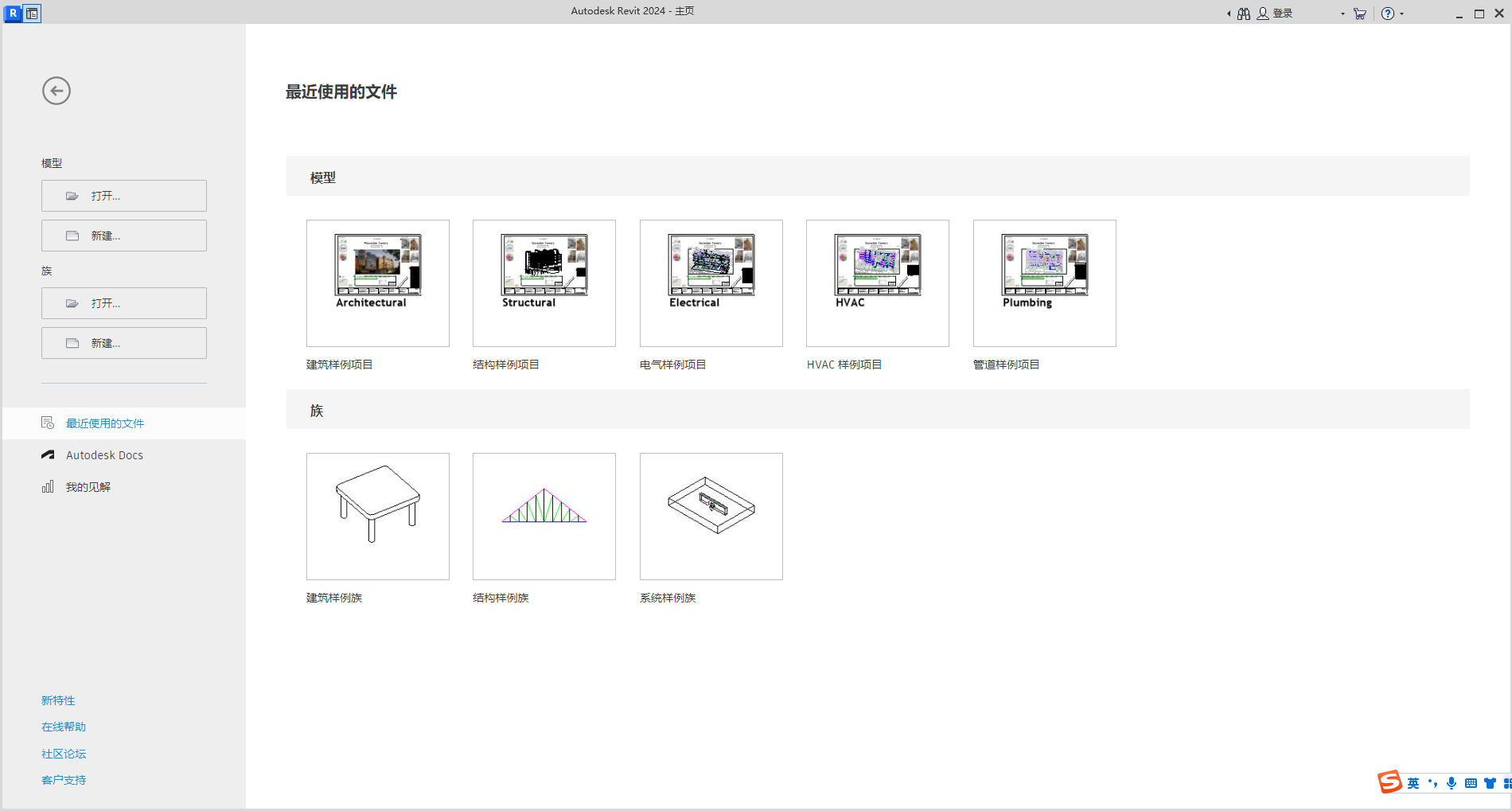Open the 社区论坛 link

tap(63, 753)
